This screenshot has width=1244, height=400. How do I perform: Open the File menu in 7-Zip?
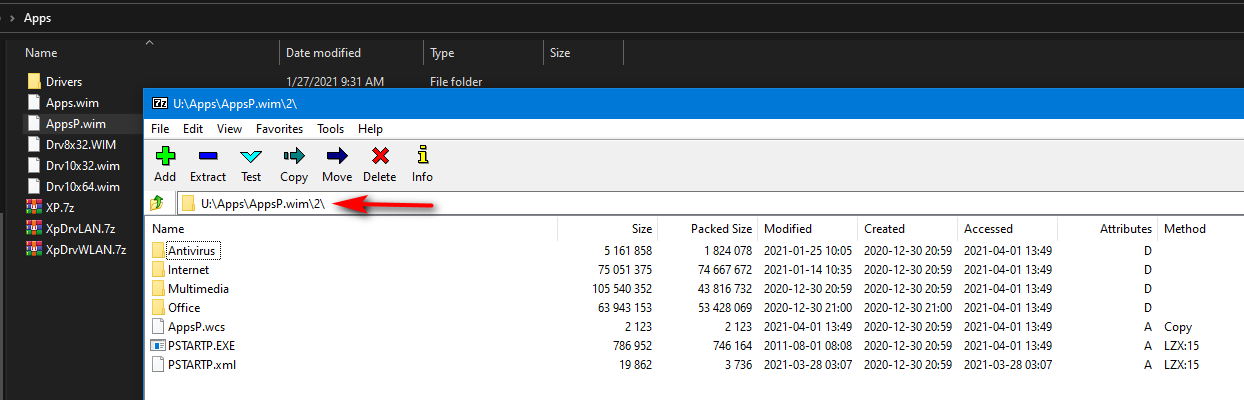[160, 129]
